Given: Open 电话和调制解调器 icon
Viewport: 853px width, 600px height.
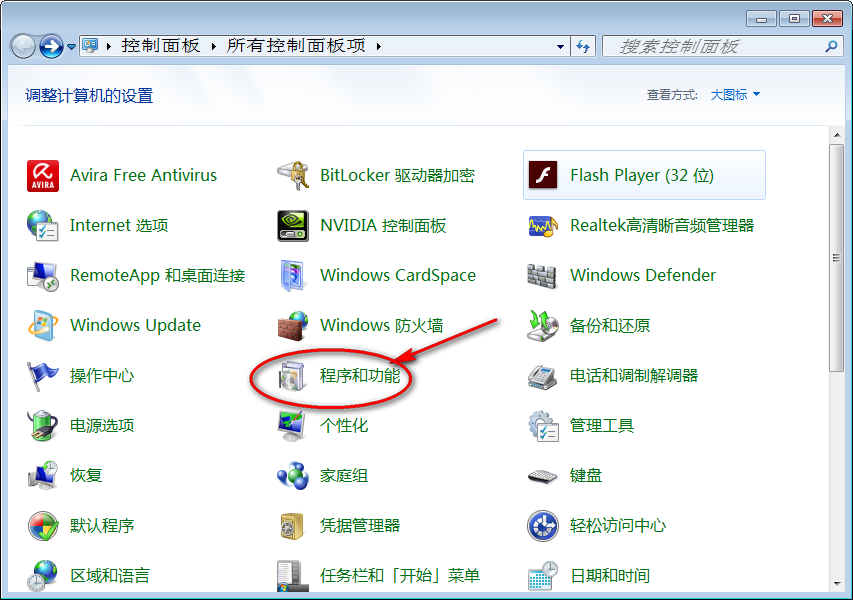Looking at the screenshot, I should pyautogui.click(x=543, y=376).
